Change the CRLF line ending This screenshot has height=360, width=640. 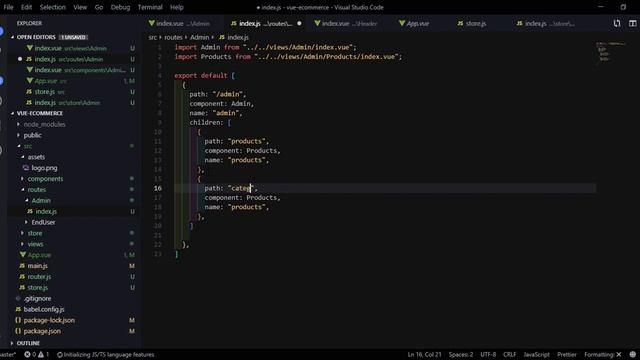point(509,355)
